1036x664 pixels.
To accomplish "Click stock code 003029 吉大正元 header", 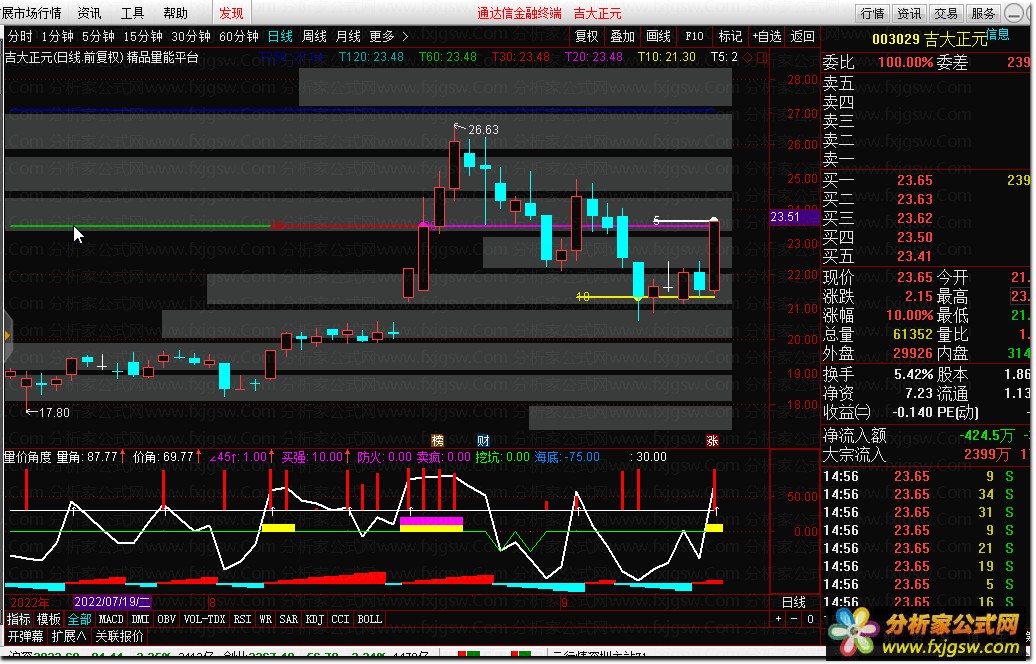I will [x=928, y=40].
